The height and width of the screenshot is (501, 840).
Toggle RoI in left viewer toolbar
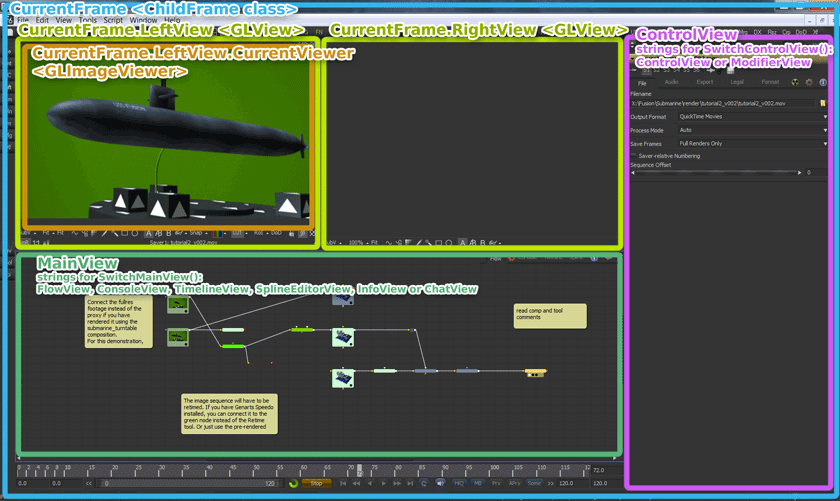coord(258,233)
